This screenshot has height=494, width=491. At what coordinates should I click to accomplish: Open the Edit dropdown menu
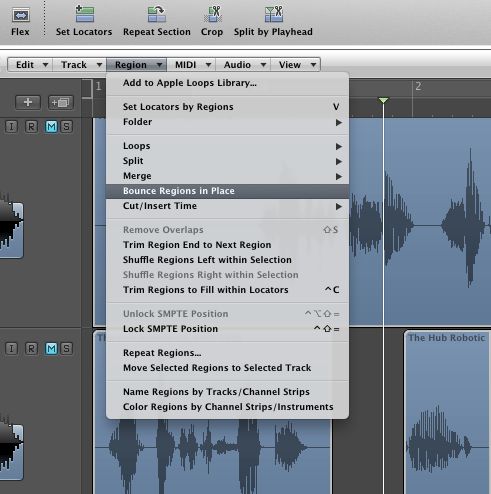coord(30,64)
